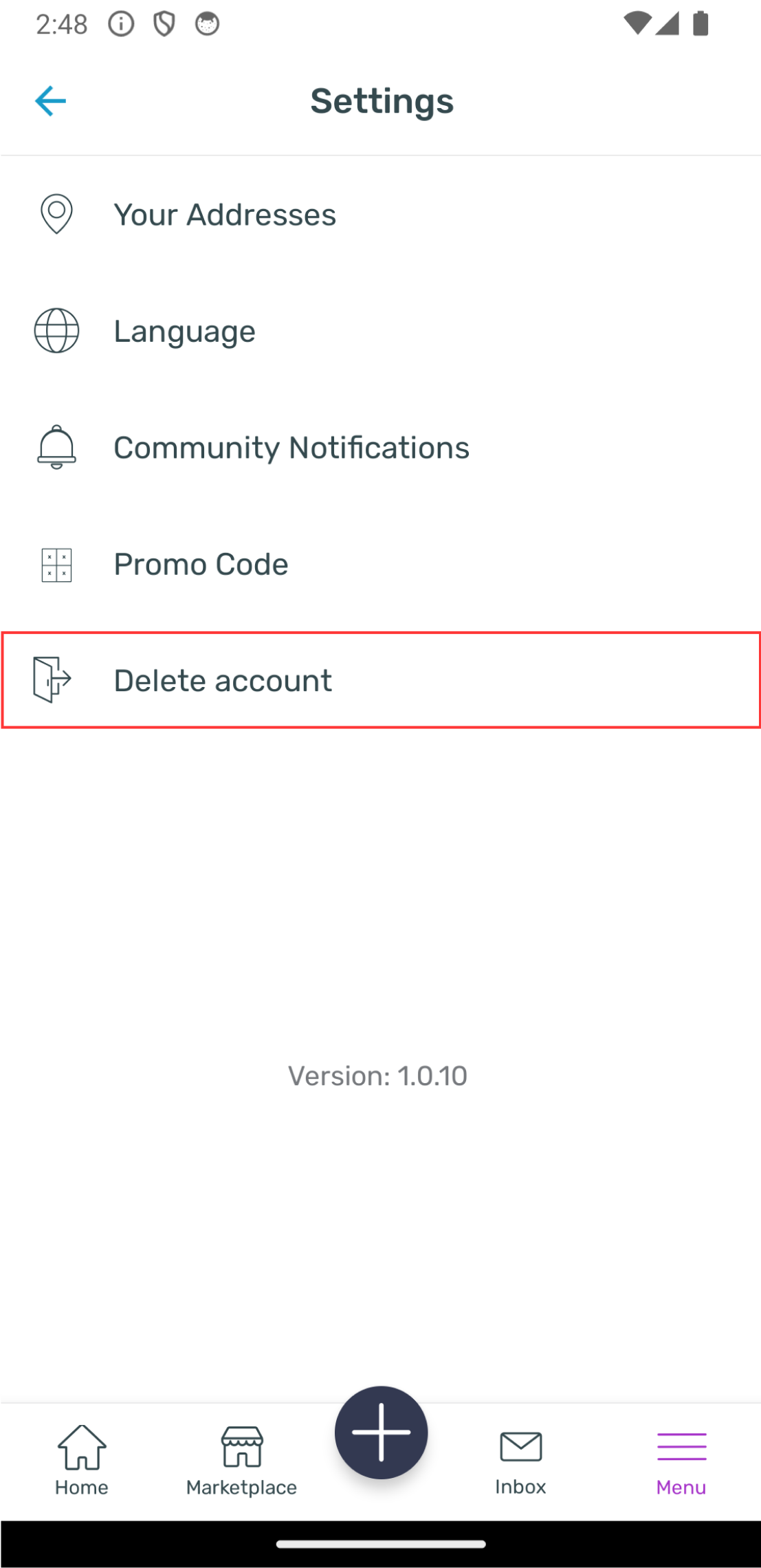Tap the promo code grid icon
The width and height of the screenshot is (761, 1568).
tap(56, 565)
